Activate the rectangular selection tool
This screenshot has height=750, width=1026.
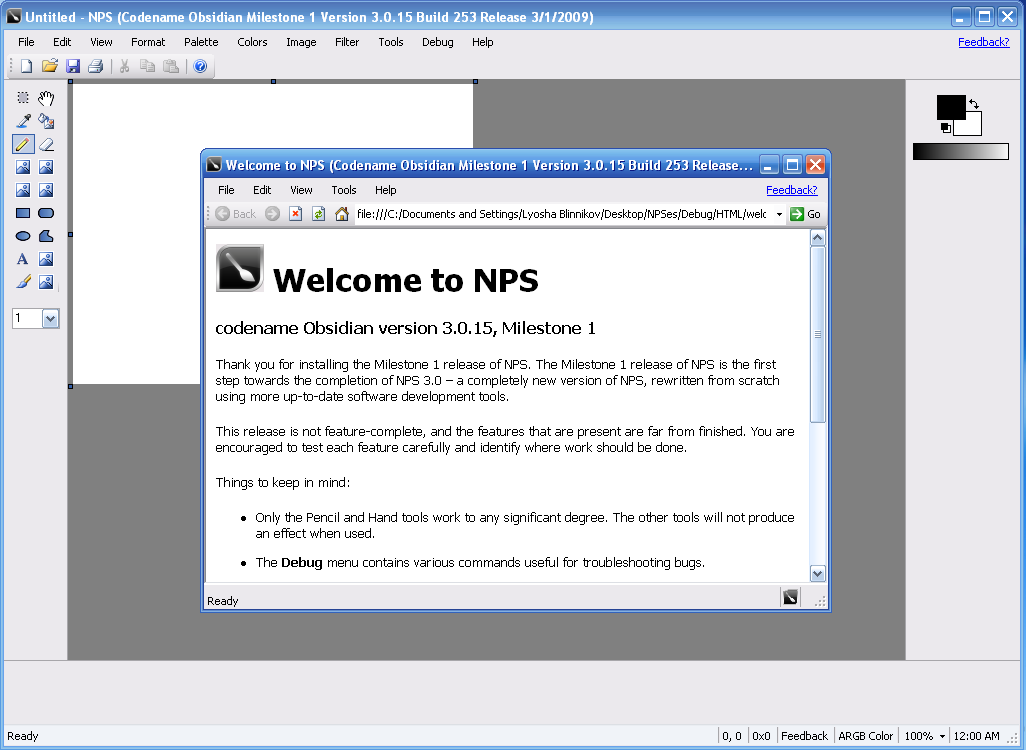point(22,98)
